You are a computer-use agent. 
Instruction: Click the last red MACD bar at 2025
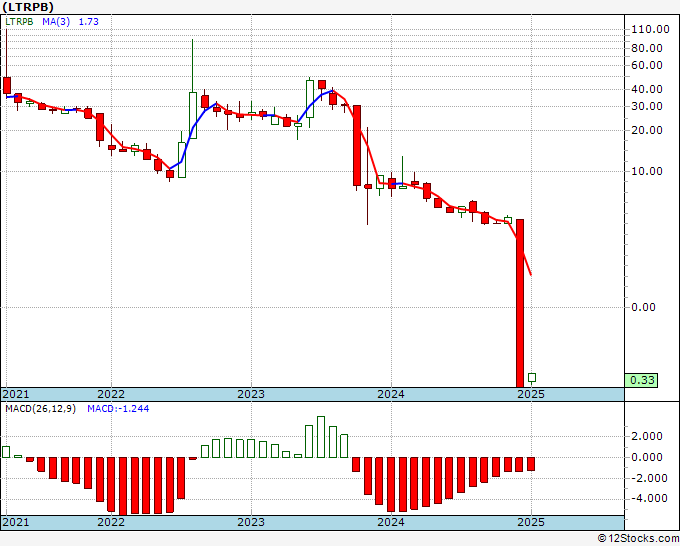coord(531,464)
